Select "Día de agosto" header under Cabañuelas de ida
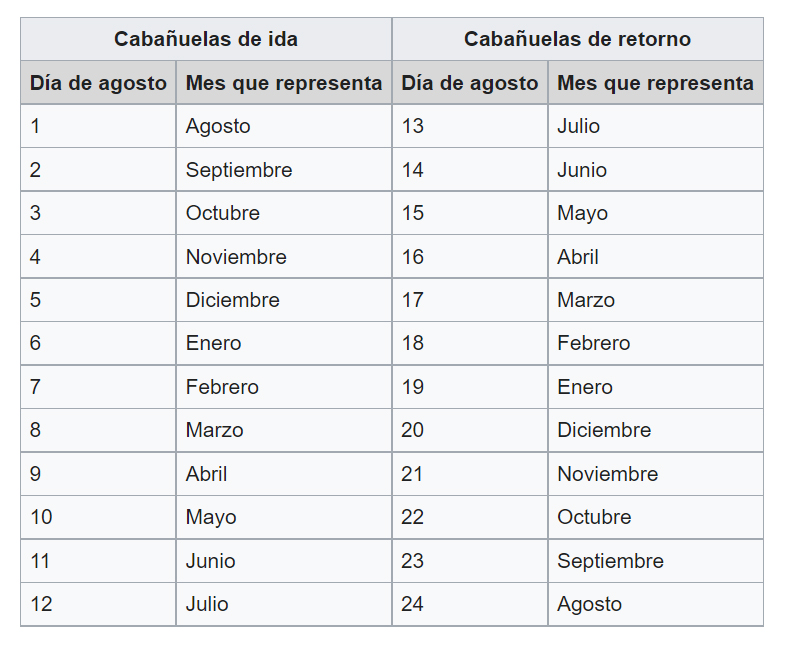 (x=98, y=83)
